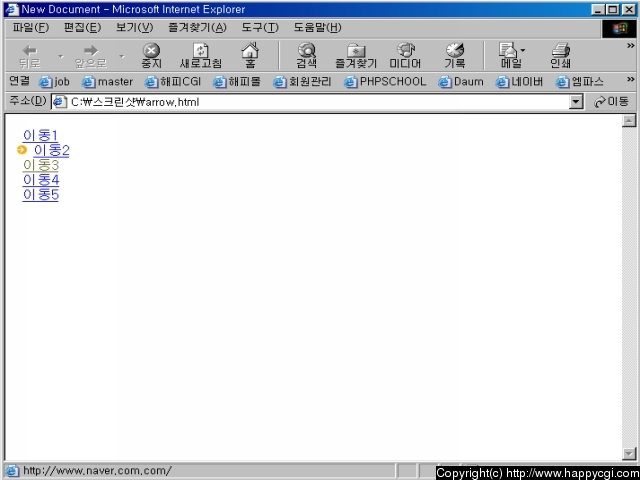
Task: Follow the 이동5 link
Action: pyautogui.click(x=41, y=194)
